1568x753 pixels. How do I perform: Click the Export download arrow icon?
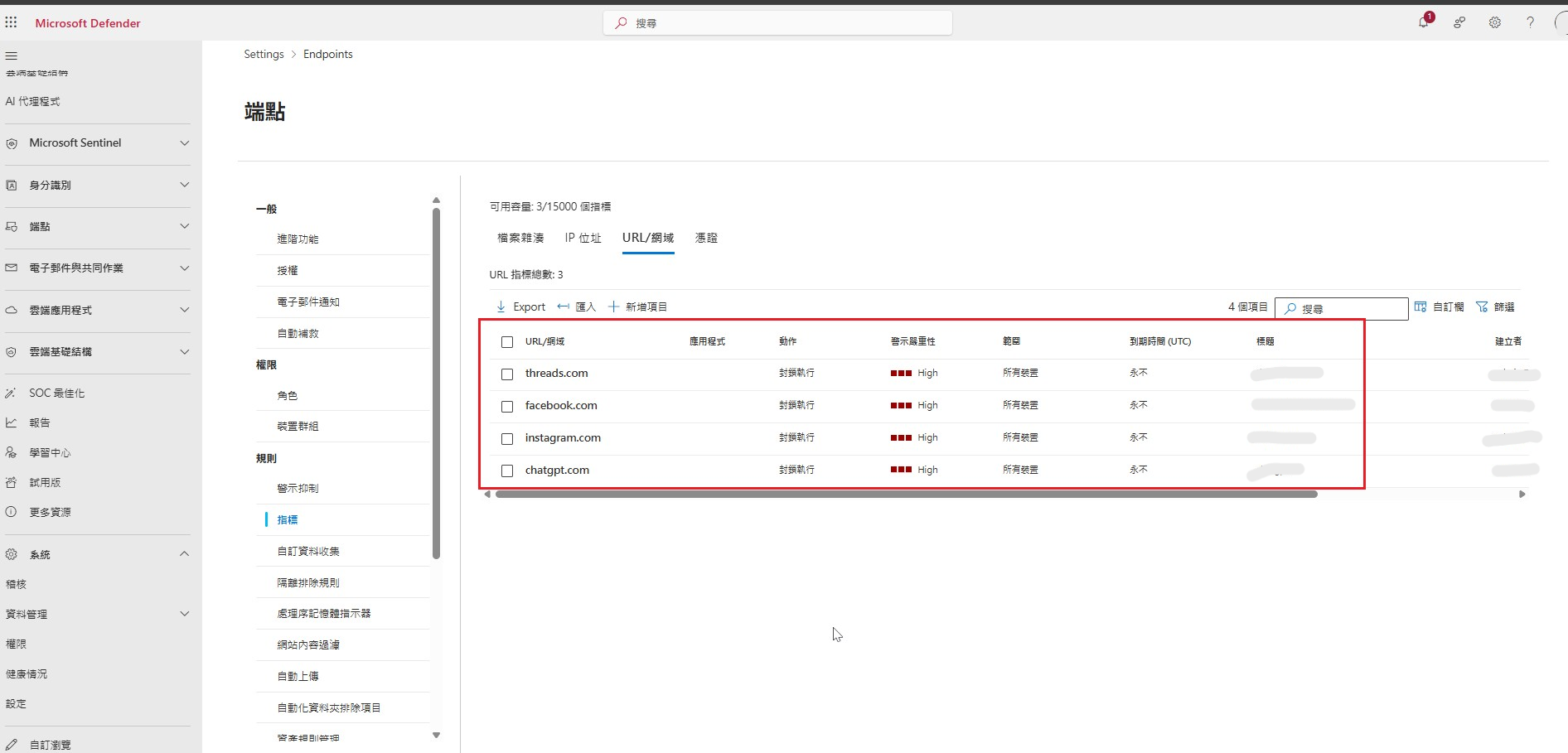(x=501, y=307)
